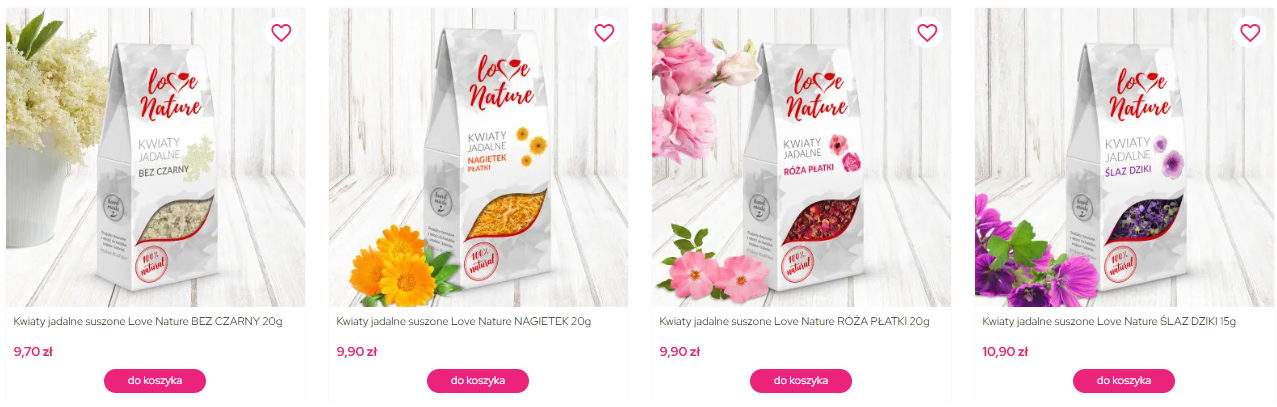Viewport: 1277px width, 407px height.
Task: Put RÓŻA PŁATKI 20g in basket
Action: click(x=801, y=381)
